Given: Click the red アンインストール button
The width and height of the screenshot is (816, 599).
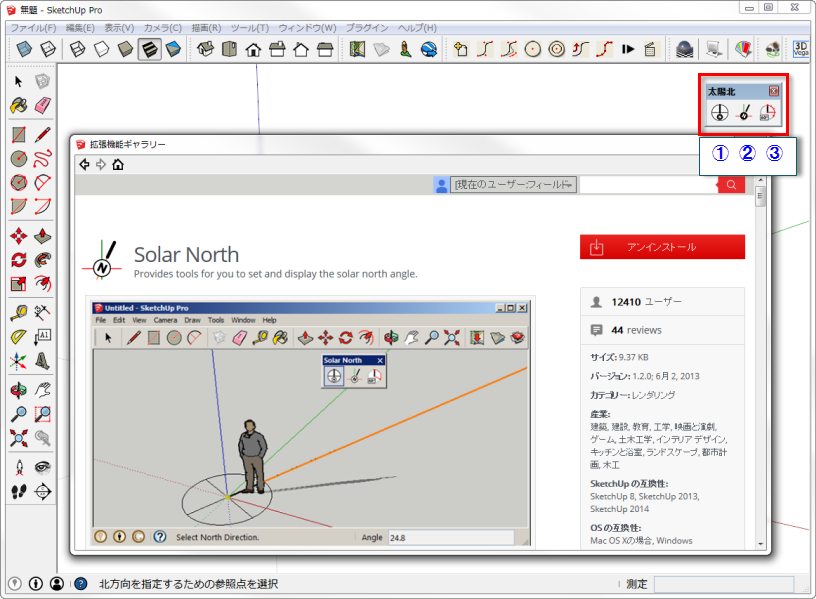Looking at the screenshot, I should (x=662, y=247).
